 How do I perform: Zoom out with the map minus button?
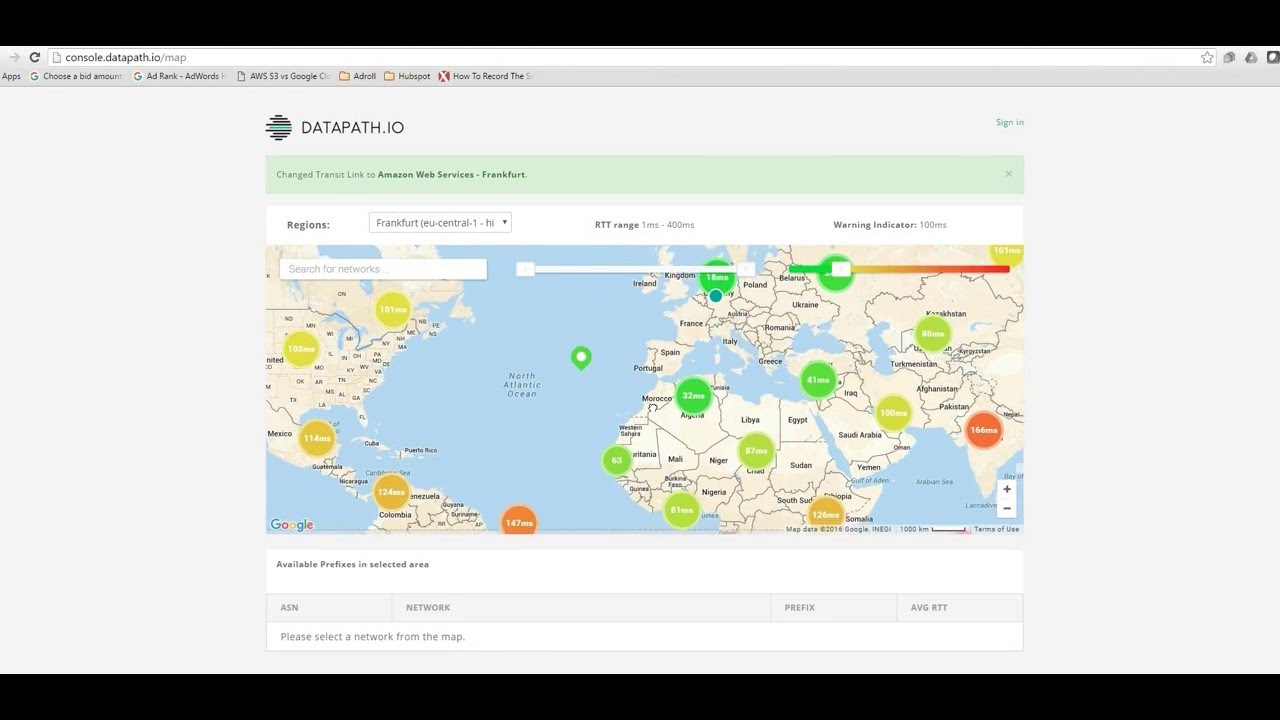point(1007,508)
